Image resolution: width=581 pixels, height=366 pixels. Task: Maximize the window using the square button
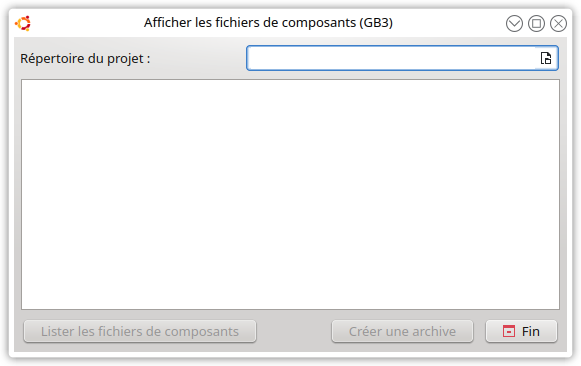536,24
